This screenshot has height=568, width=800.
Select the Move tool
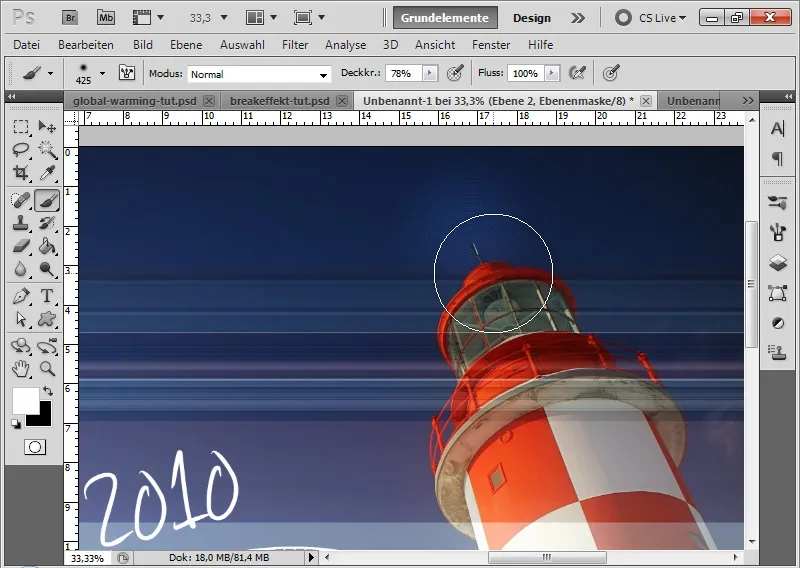(x=47, y=126)
